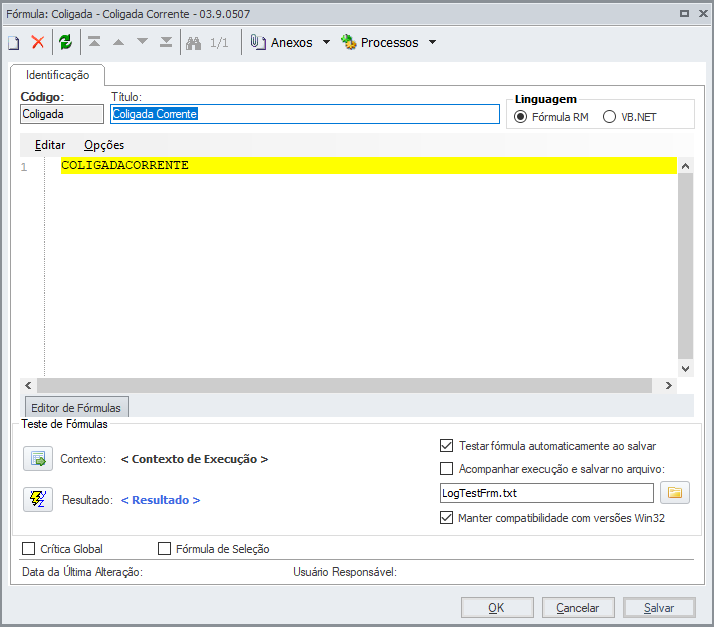Click the horizontal scrollbar thumb

pyautogui.click(x=344, y=386)
